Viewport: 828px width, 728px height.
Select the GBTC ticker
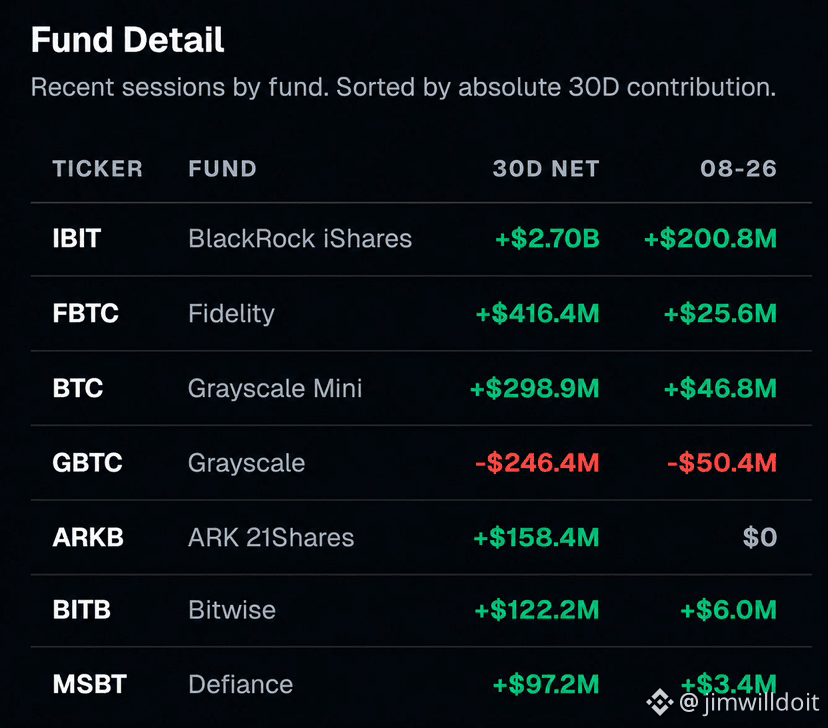coord(88,463)
